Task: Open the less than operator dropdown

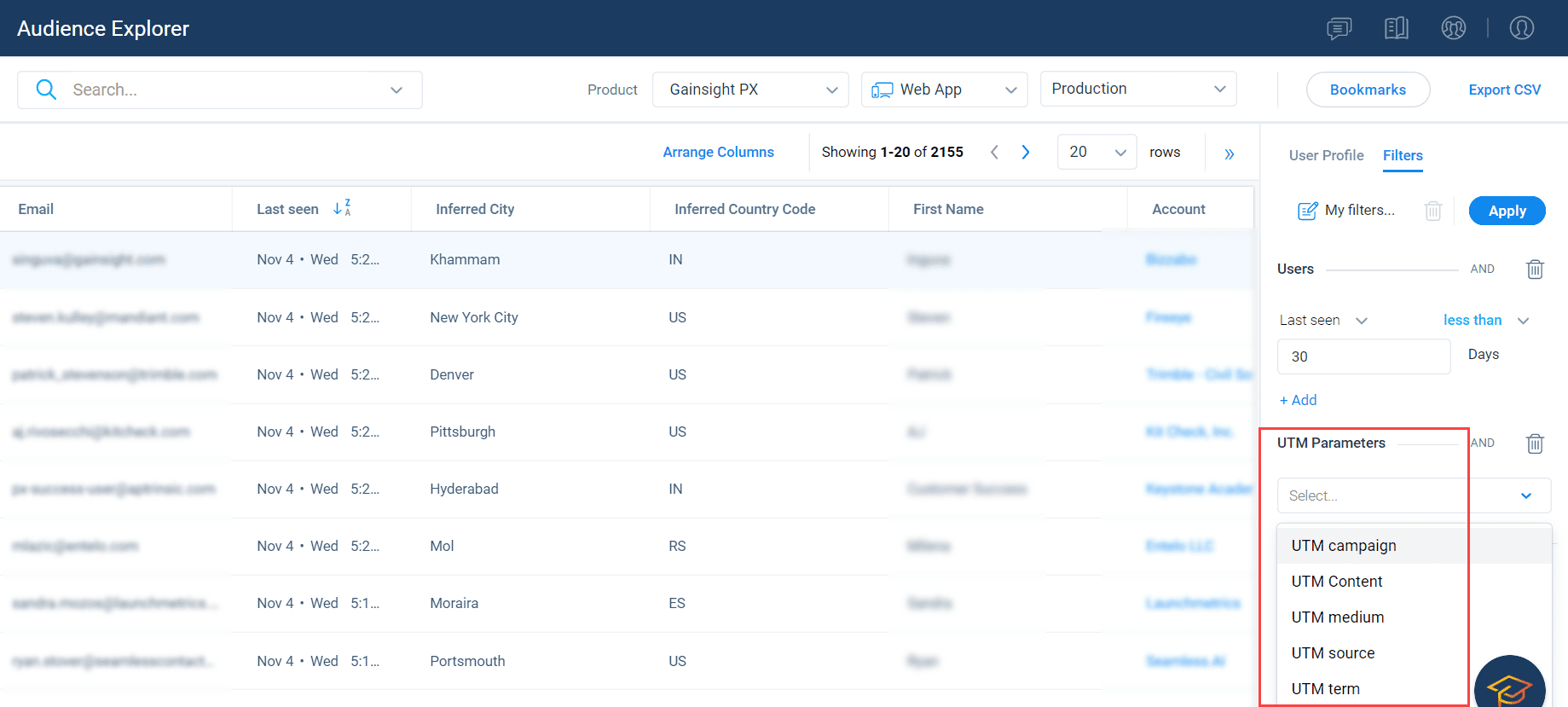Action: 1485,320
